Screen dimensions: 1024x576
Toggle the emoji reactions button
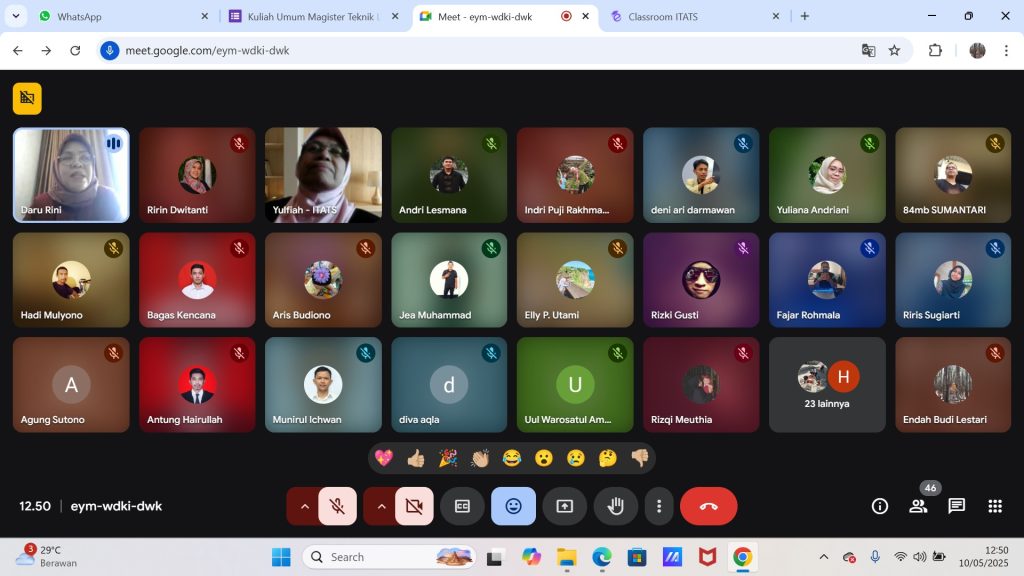[513, 506]
